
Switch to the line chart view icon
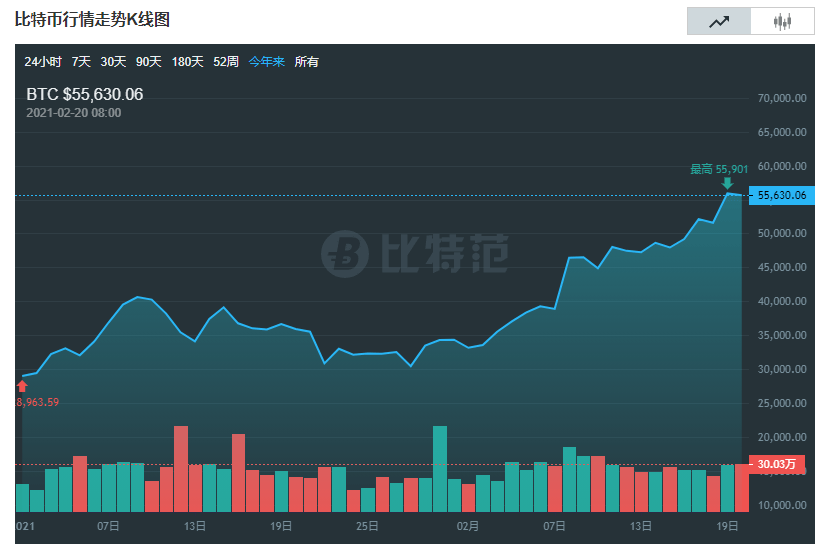tap(718, 21)
